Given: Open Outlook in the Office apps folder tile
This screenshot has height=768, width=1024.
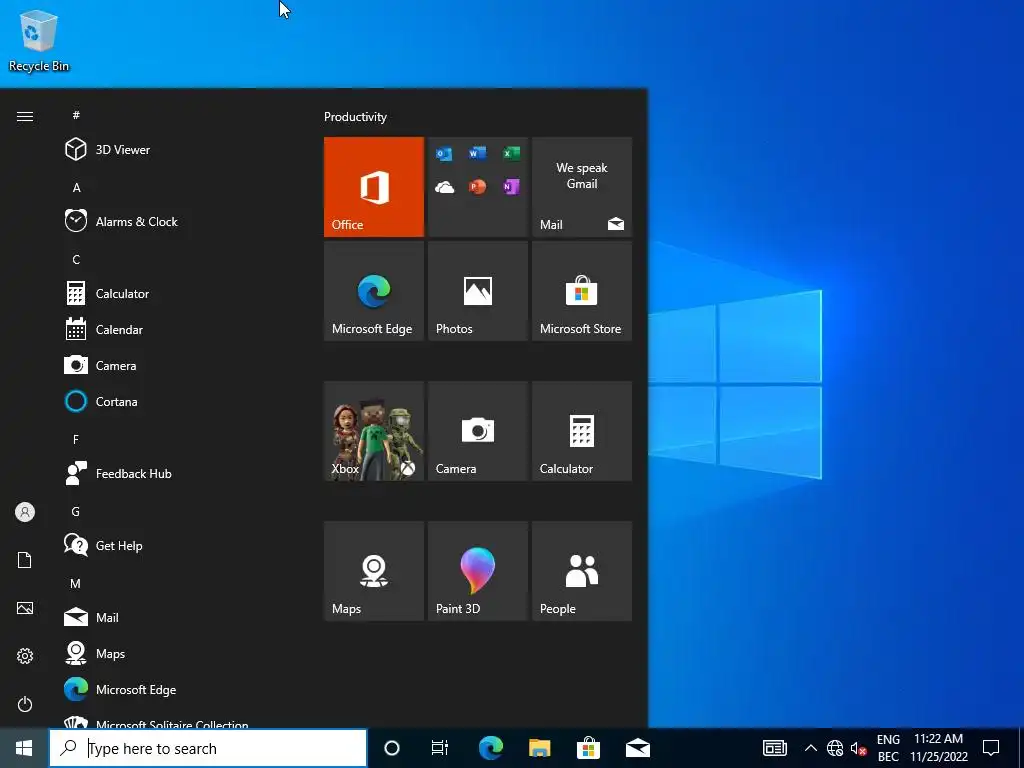Looking at the screenshot, I should (444, 154).
